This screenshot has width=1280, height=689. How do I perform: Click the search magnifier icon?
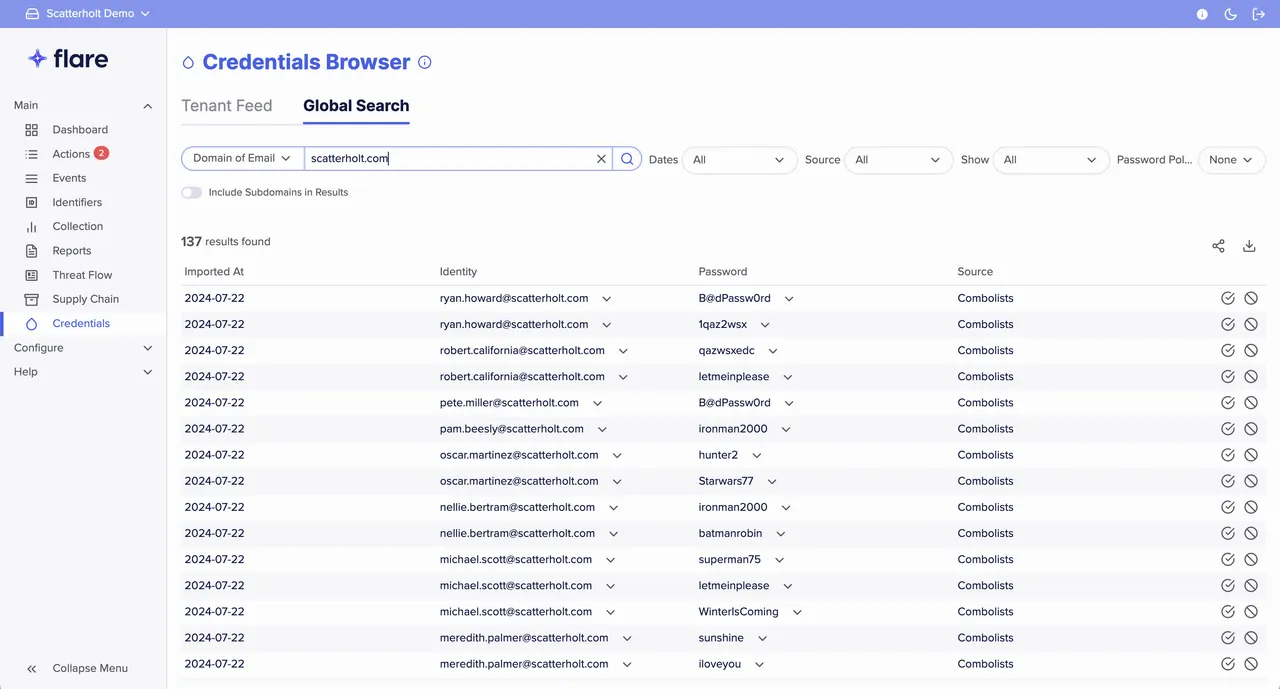click(627, 158)
